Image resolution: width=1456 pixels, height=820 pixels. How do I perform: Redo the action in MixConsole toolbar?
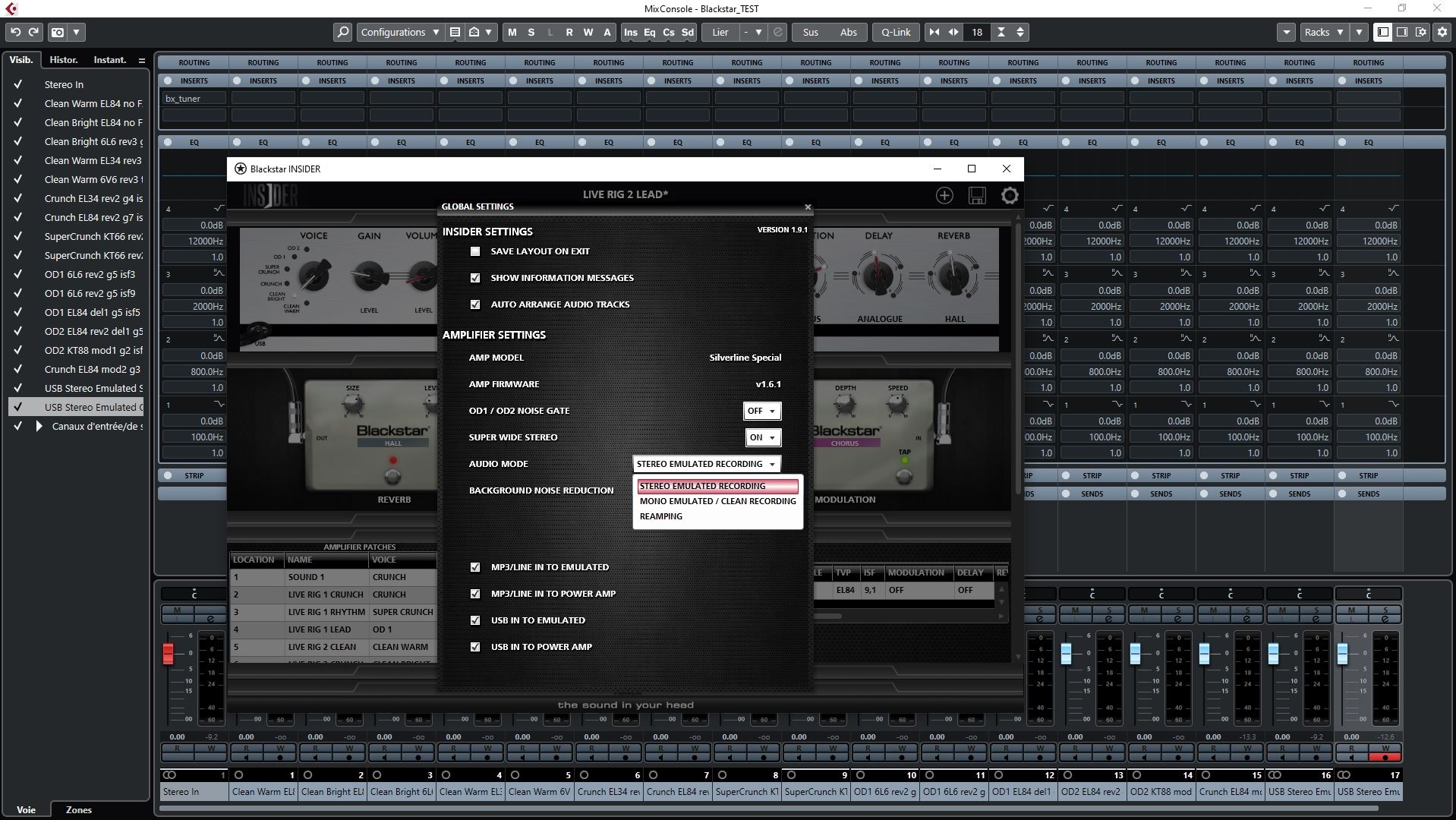(x=33, y=32)
